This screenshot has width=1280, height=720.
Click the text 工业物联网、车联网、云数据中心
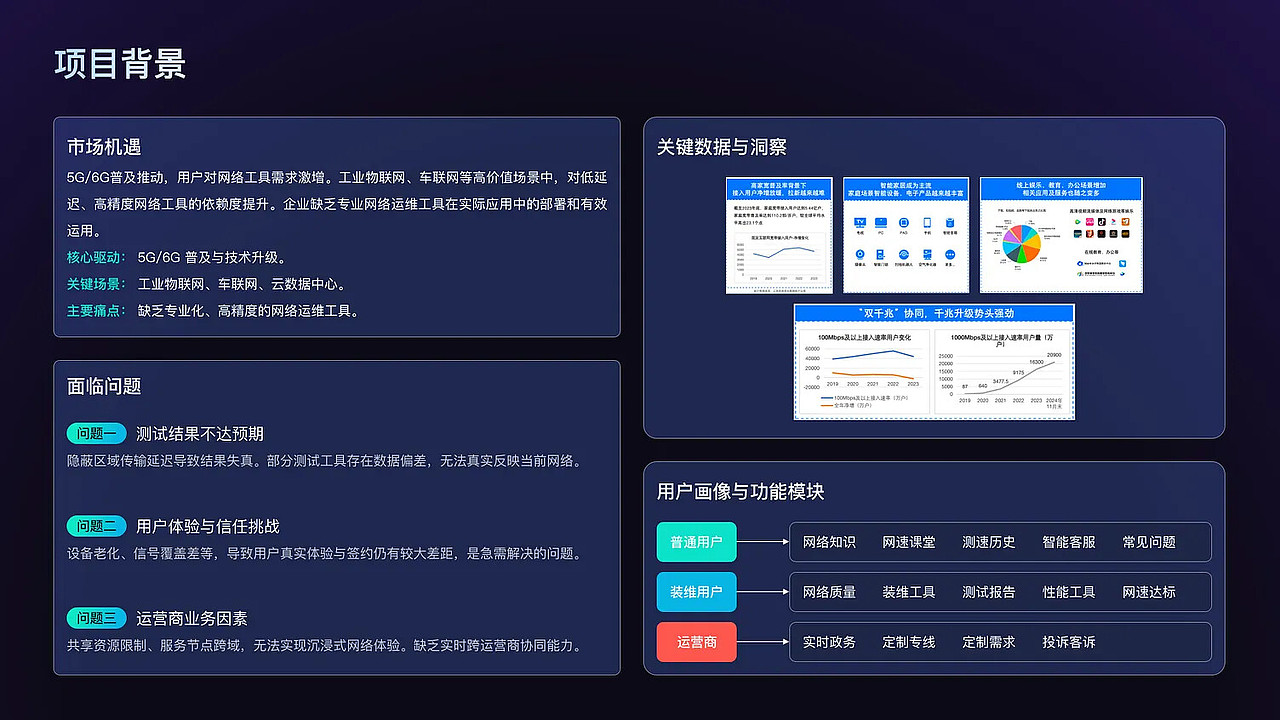pyautogui.click(x=243, y=284)
